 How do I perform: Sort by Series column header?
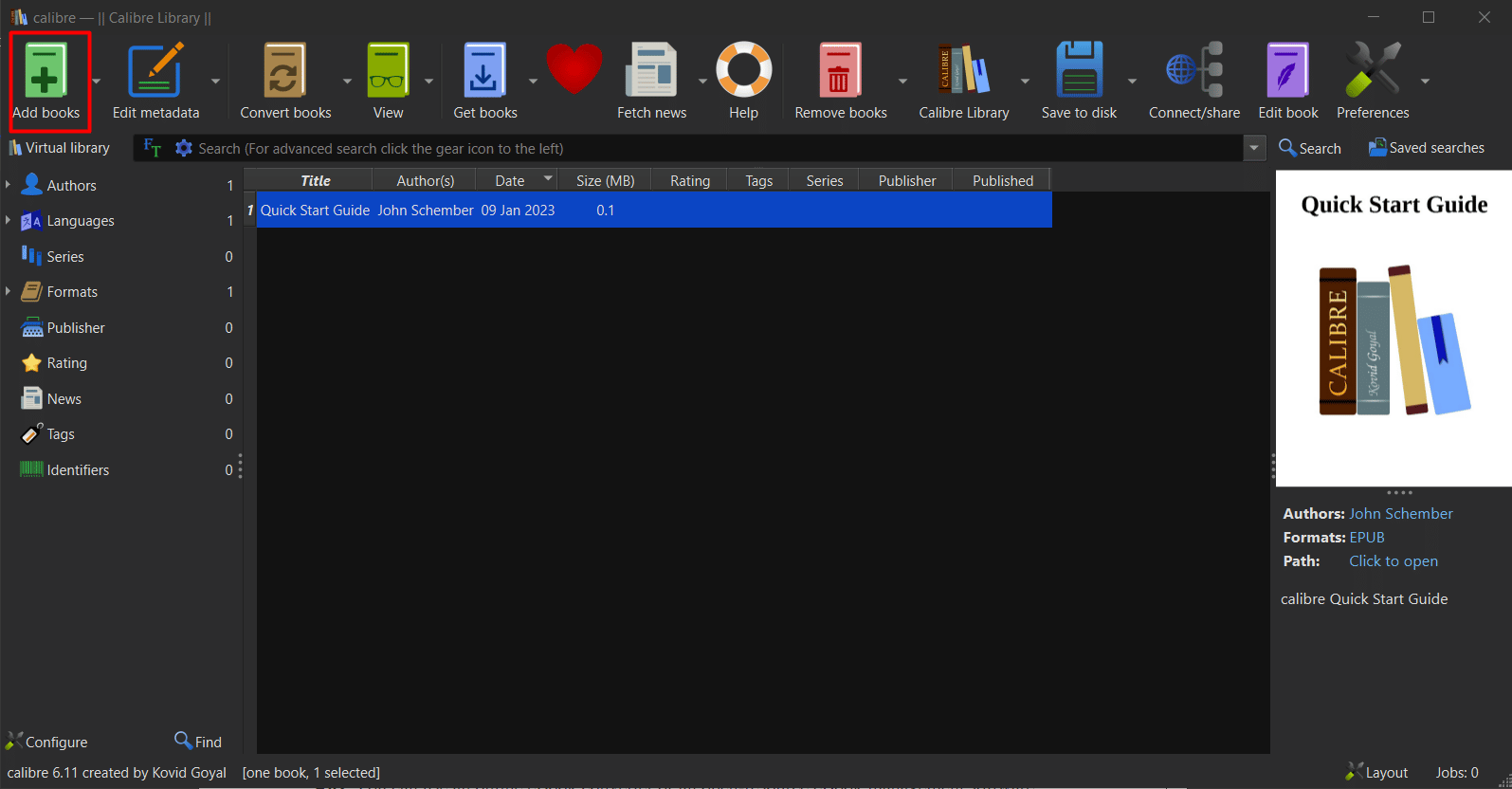click(x=824, y=180)
